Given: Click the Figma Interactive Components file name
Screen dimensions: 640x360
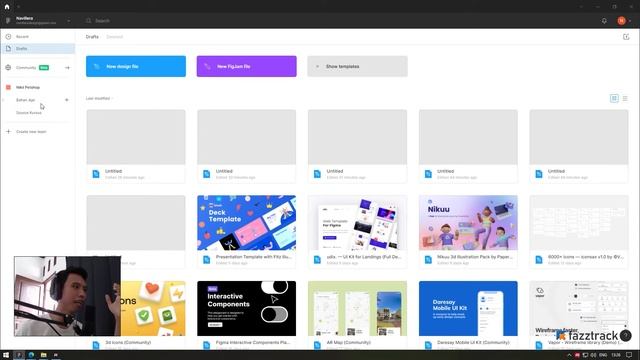Looking at the screenshot, I should point(253,343).
